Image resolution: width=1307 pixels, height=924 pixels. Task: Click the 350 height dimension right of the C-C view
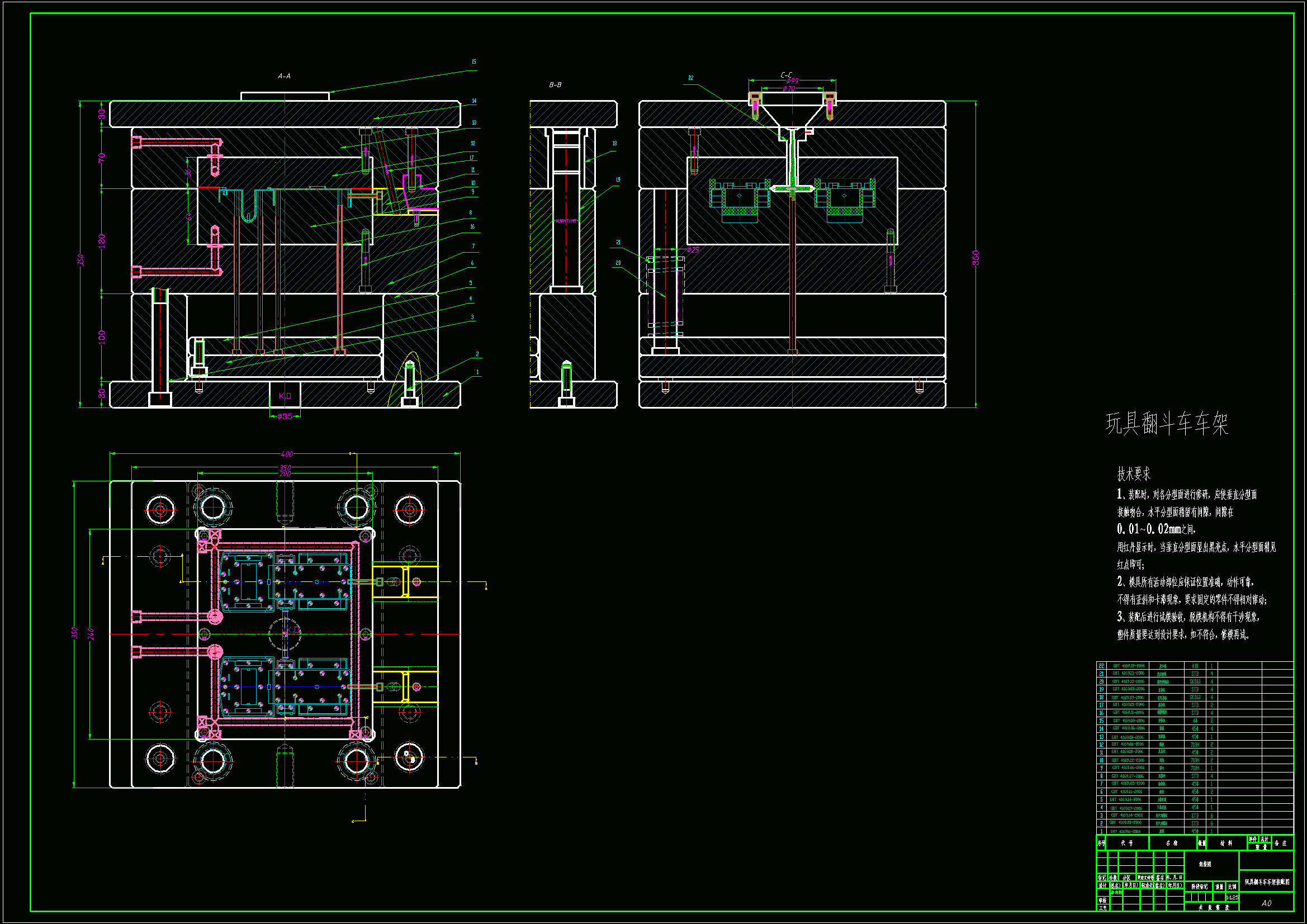pyautogui.click(x=975, y=257)
